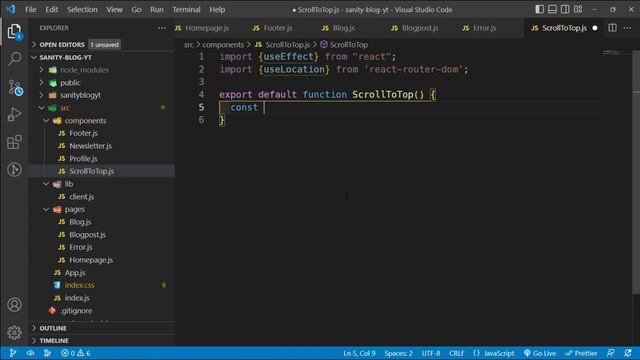Open the Search view in activity bar
The image size is (640, 360).
click(14, 59)
